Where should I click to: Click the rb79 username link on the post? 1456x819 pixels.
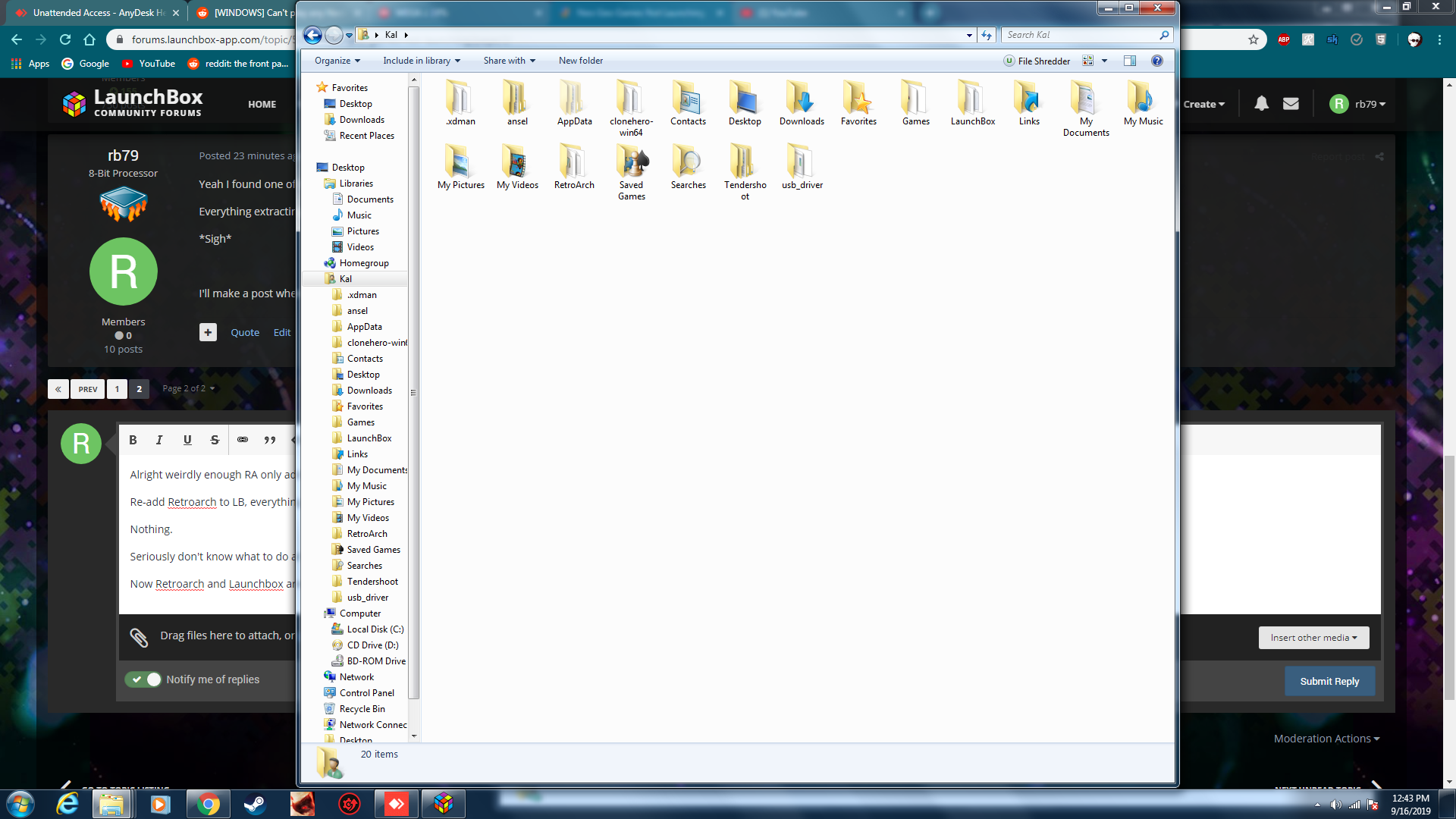123,155
